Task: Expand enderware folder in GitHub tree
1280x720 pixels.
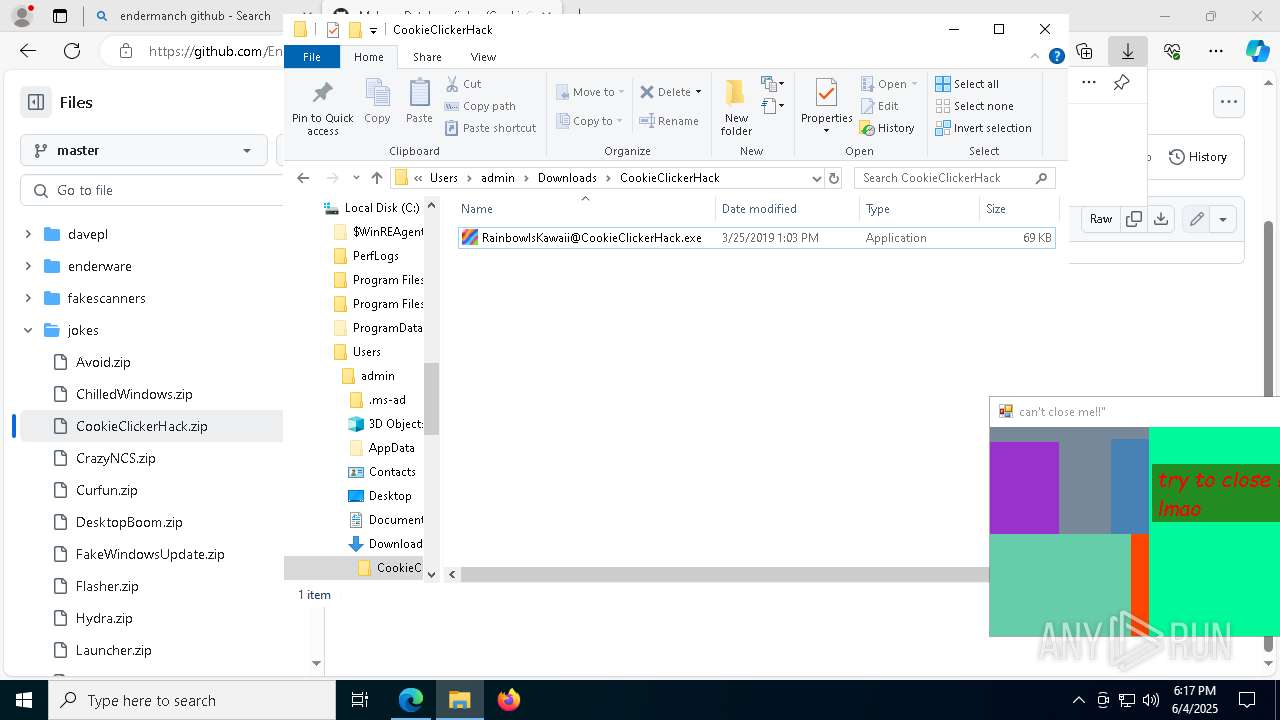Action: 28,266
